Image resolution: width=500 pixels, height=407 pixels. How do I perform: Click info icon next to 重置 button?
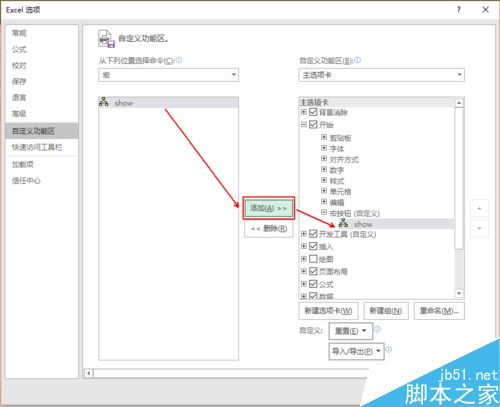[377, 329]
